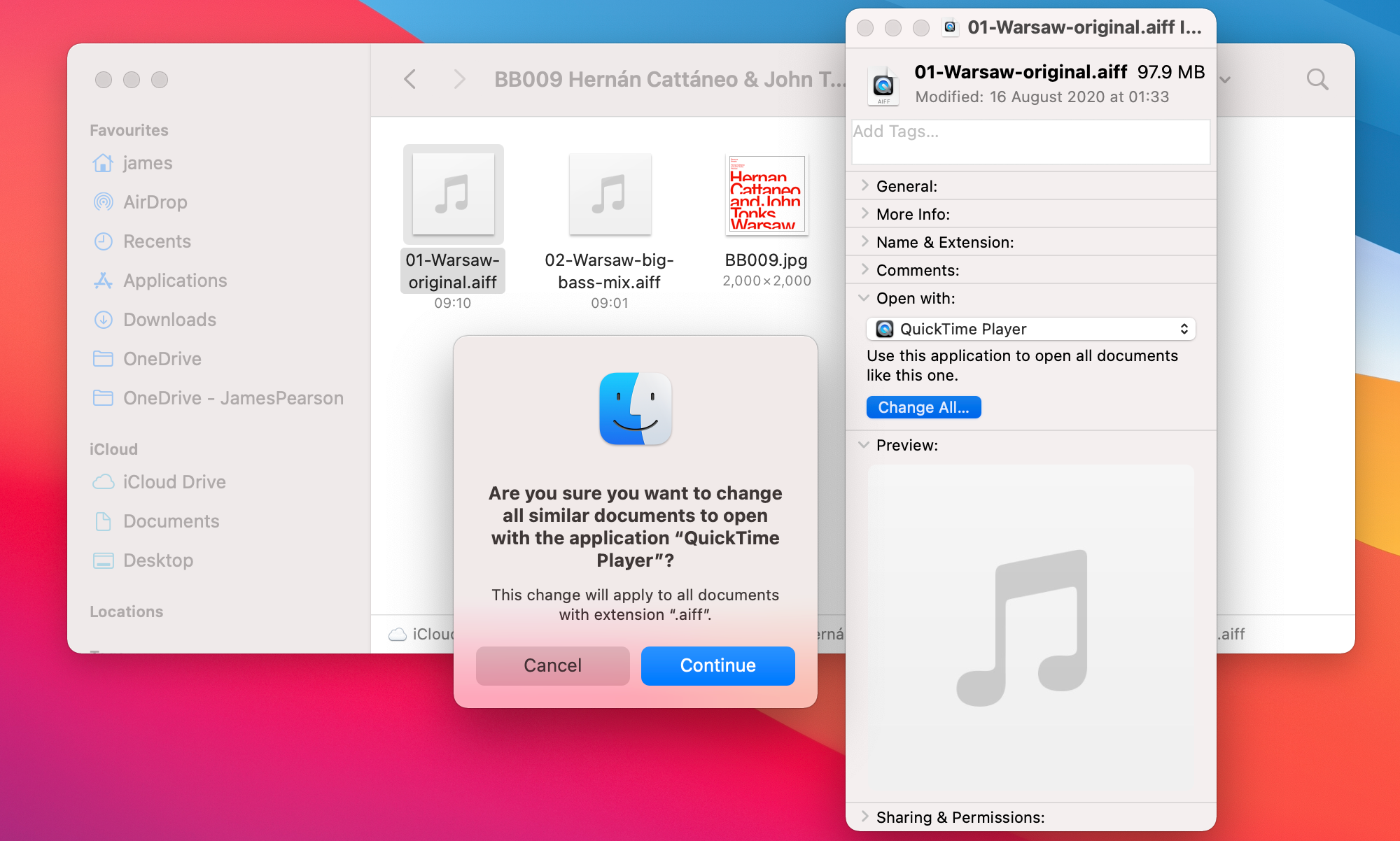Open Downloads in the sidebar
1400x841 pixels.
coord(155,320)
